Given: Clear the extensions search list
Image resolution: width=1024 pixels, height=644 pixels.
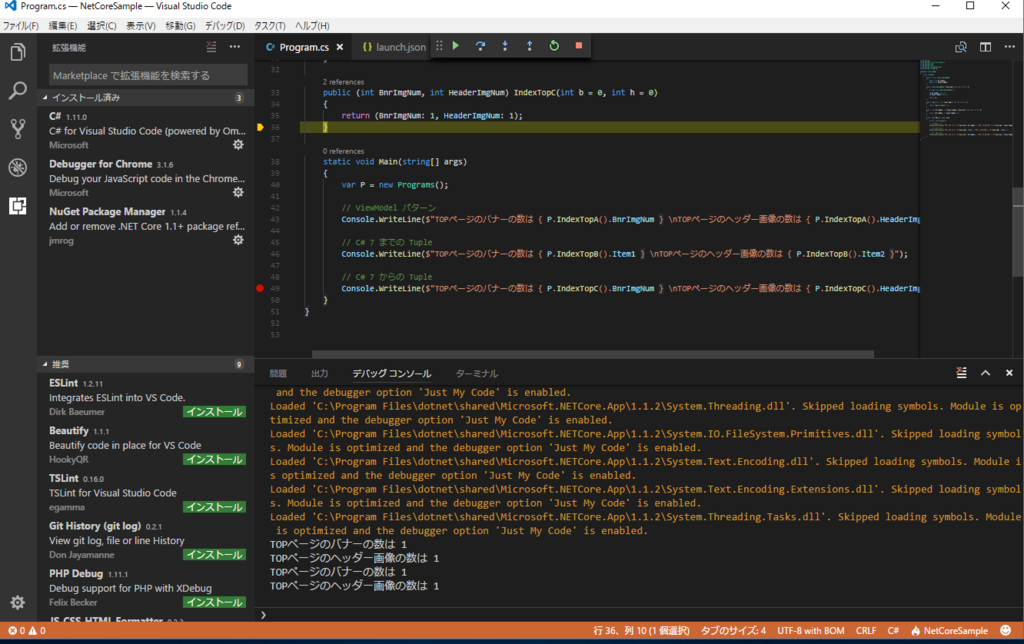Looking at the screenshot, I should point(211,47).
